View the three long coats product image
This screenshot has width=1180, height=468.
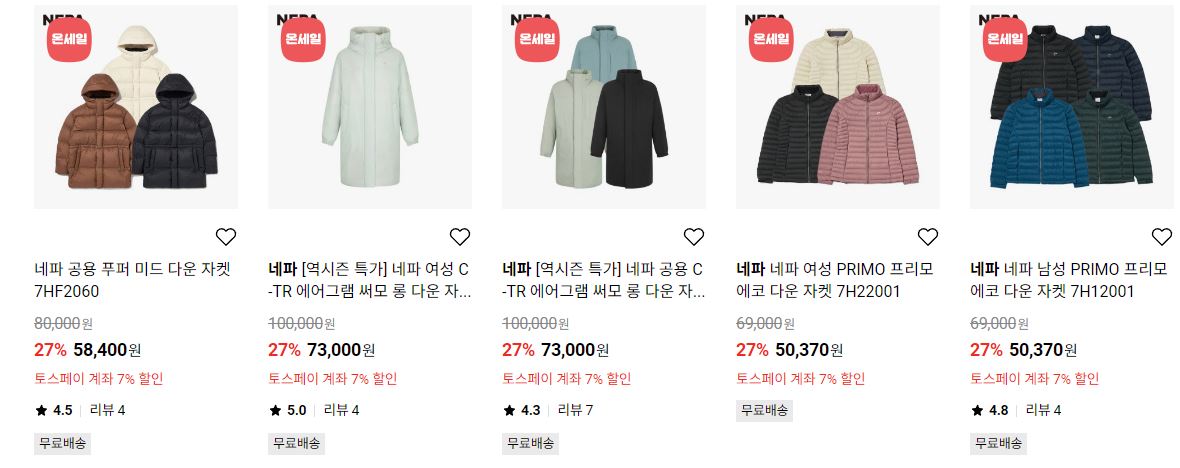[604, 107]
